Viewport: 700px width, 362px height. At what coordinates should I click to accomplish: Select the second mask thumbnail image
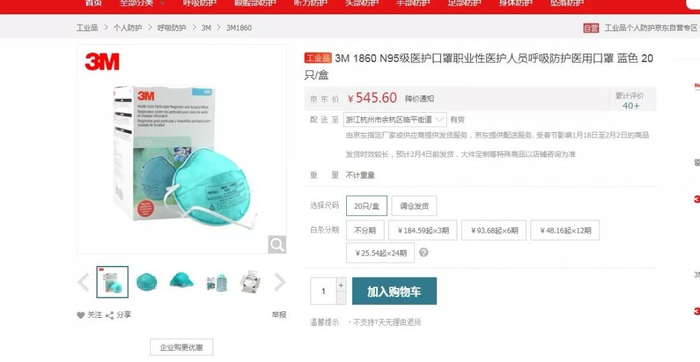(x=147, y=282)
